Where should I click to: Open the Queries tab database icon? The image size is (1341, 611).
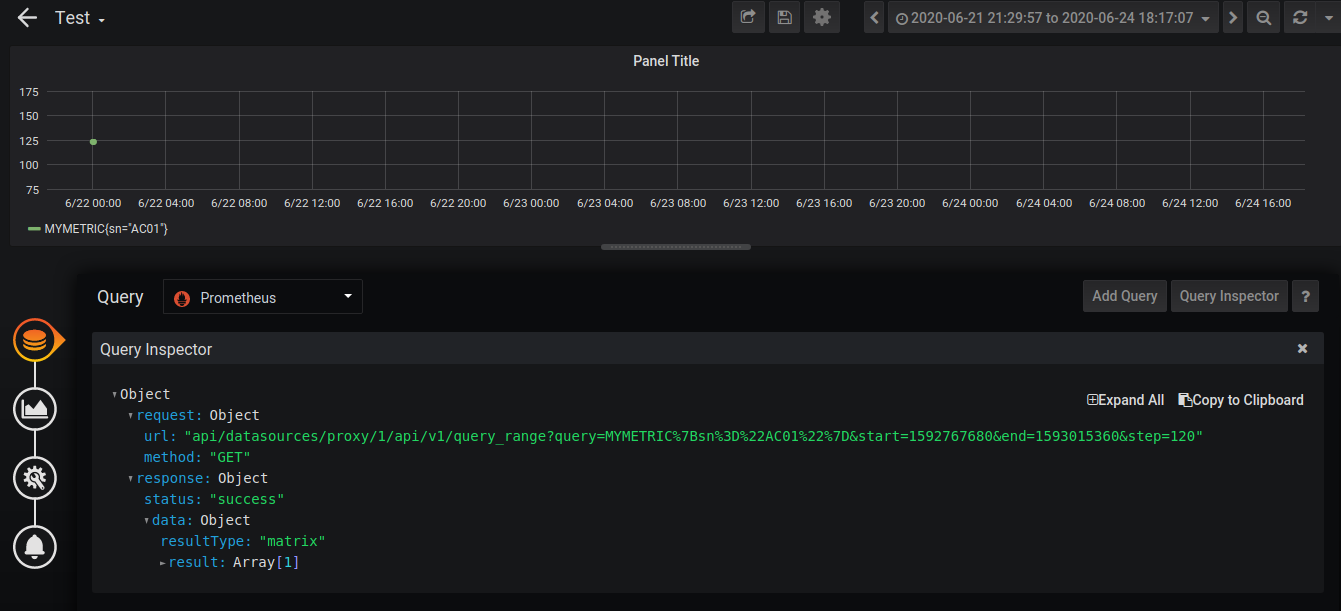point(35,340)
